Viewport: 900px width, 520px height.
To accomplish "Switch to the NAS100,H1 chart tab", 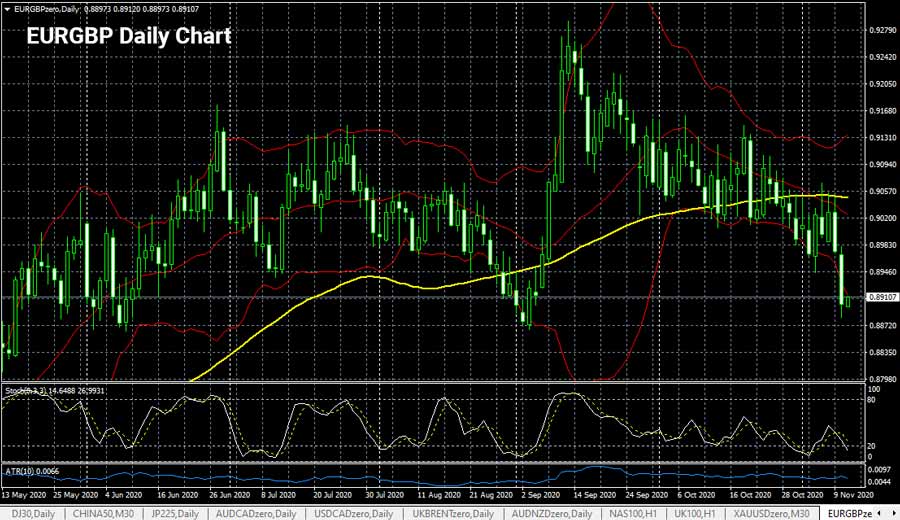I will pos(634,514).
